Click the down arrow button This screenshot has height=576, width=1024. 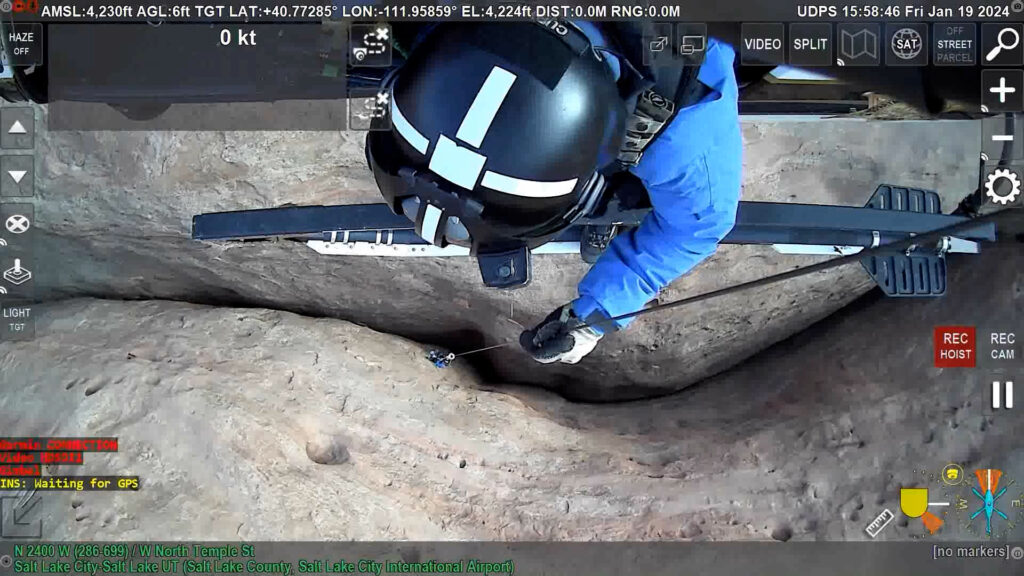17,176
